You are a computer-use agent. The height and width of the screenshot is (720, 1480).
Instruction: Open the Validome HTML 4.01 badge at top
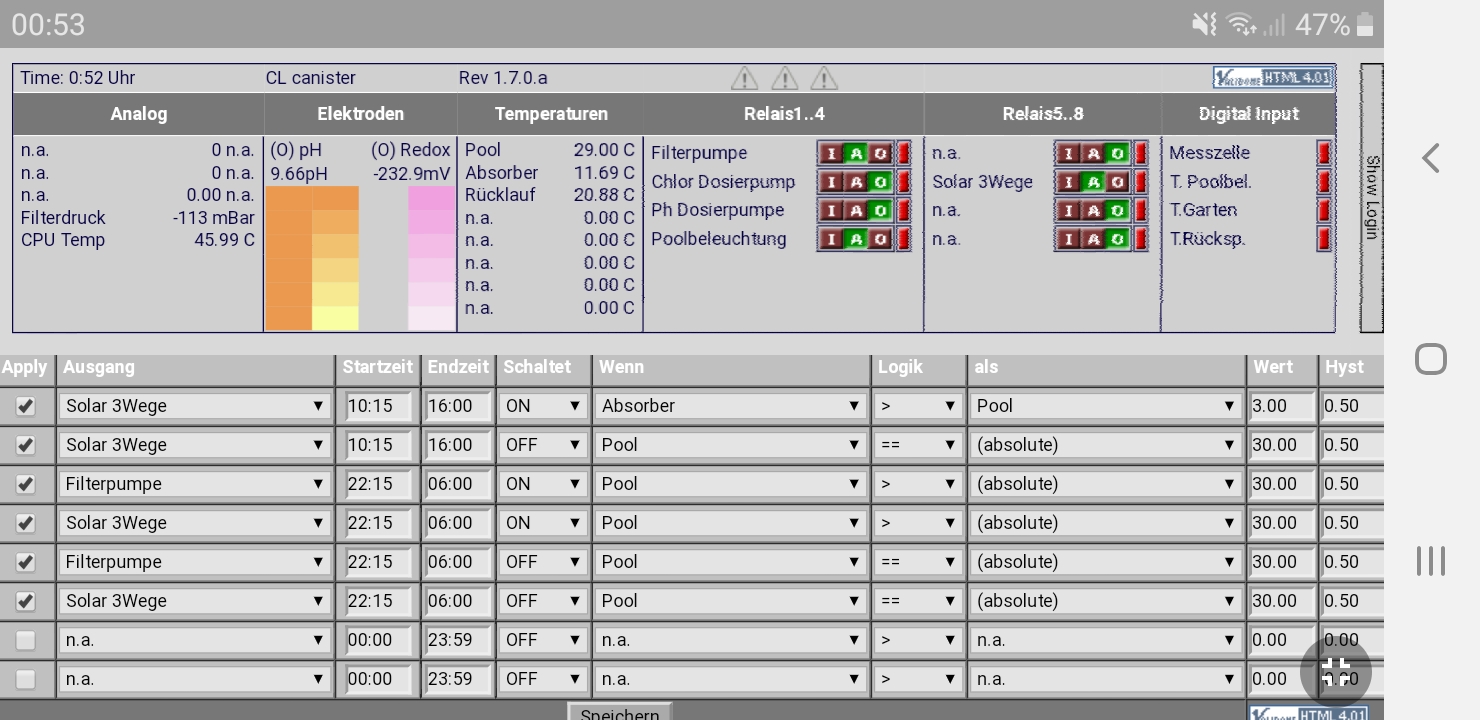tap(1273, 77)
